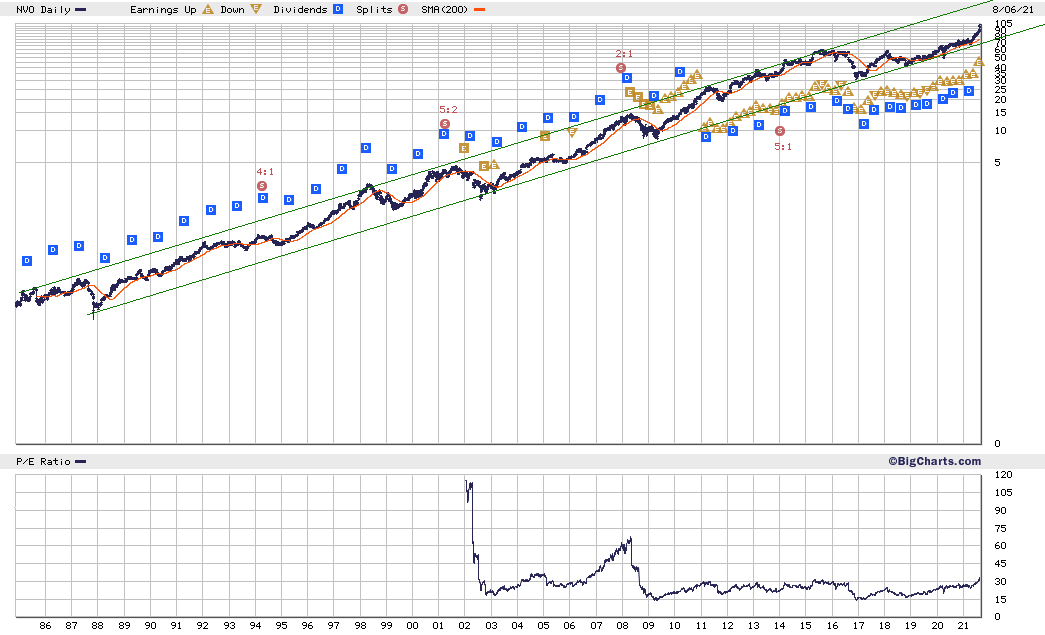Click the '45' P/E axis label
Screen dimensions: 1045x635
click(1000, 564)
